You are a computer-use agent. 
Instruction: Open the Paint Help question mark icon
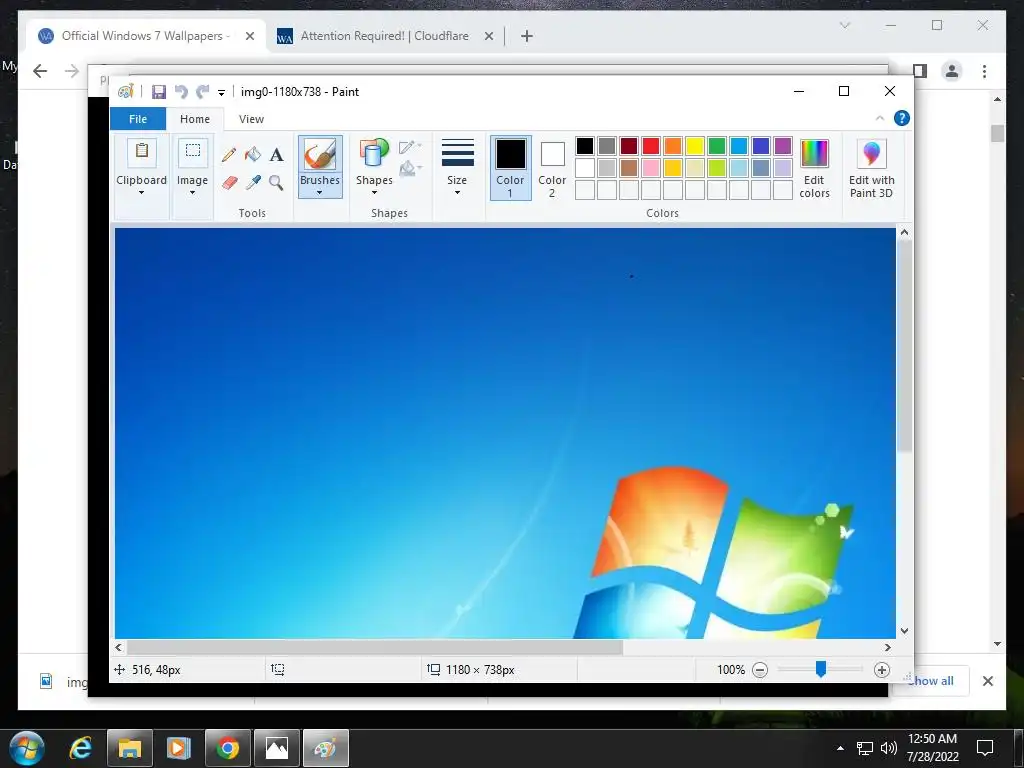coord(902,118)
